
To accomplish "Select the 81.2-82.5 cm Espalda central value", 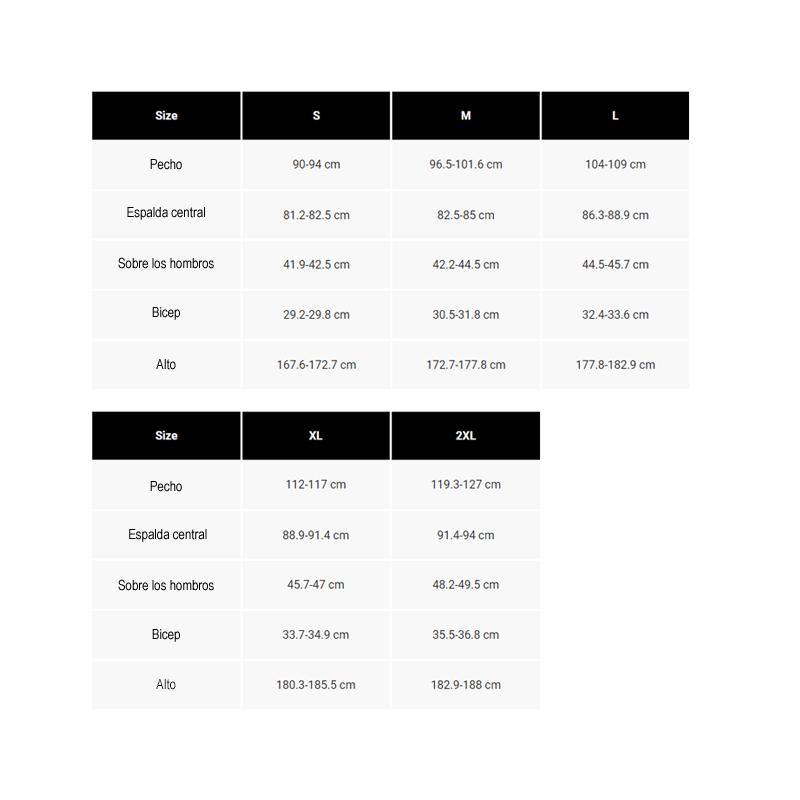I will (x=316, y=215).
